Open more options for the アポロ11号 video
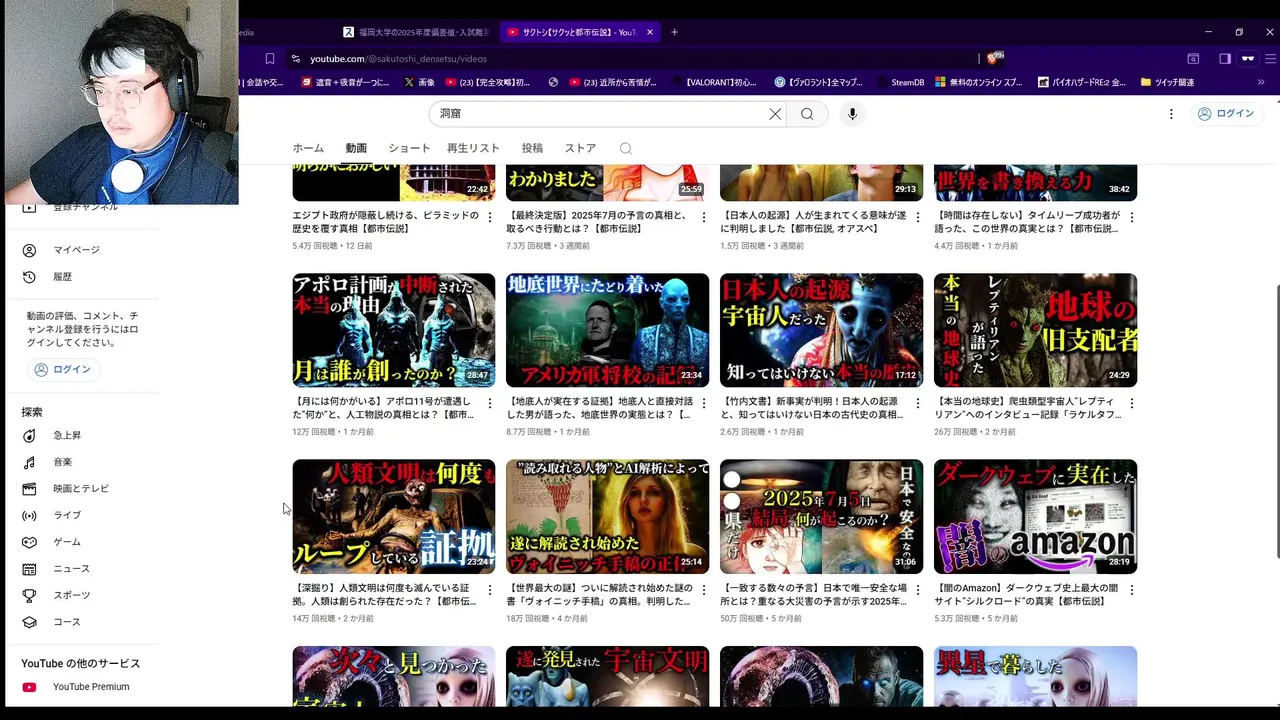1280x720 pixels. (489, 403)
